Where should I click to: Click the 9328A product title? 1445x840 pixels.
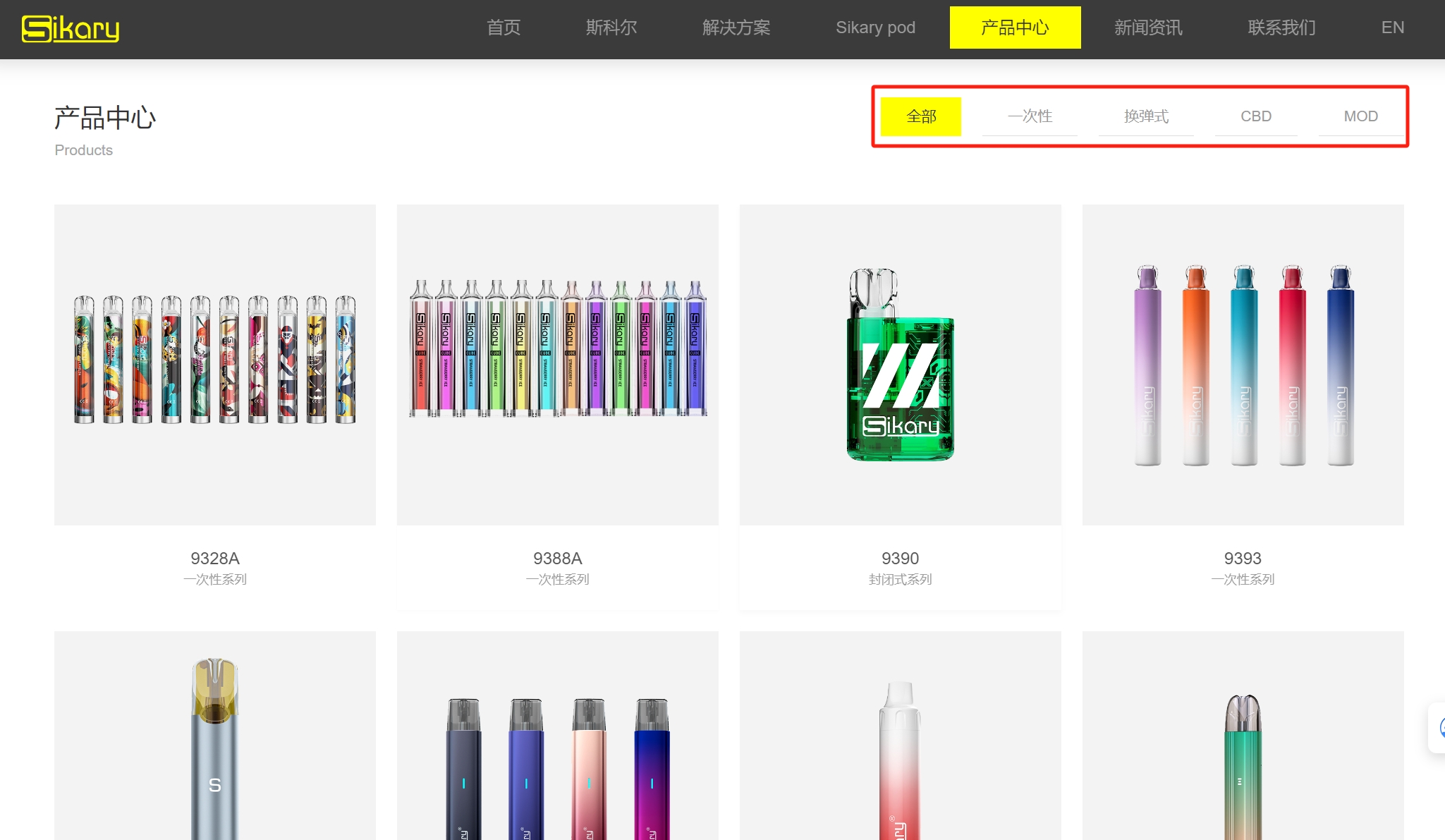click(x=215, y=559)
